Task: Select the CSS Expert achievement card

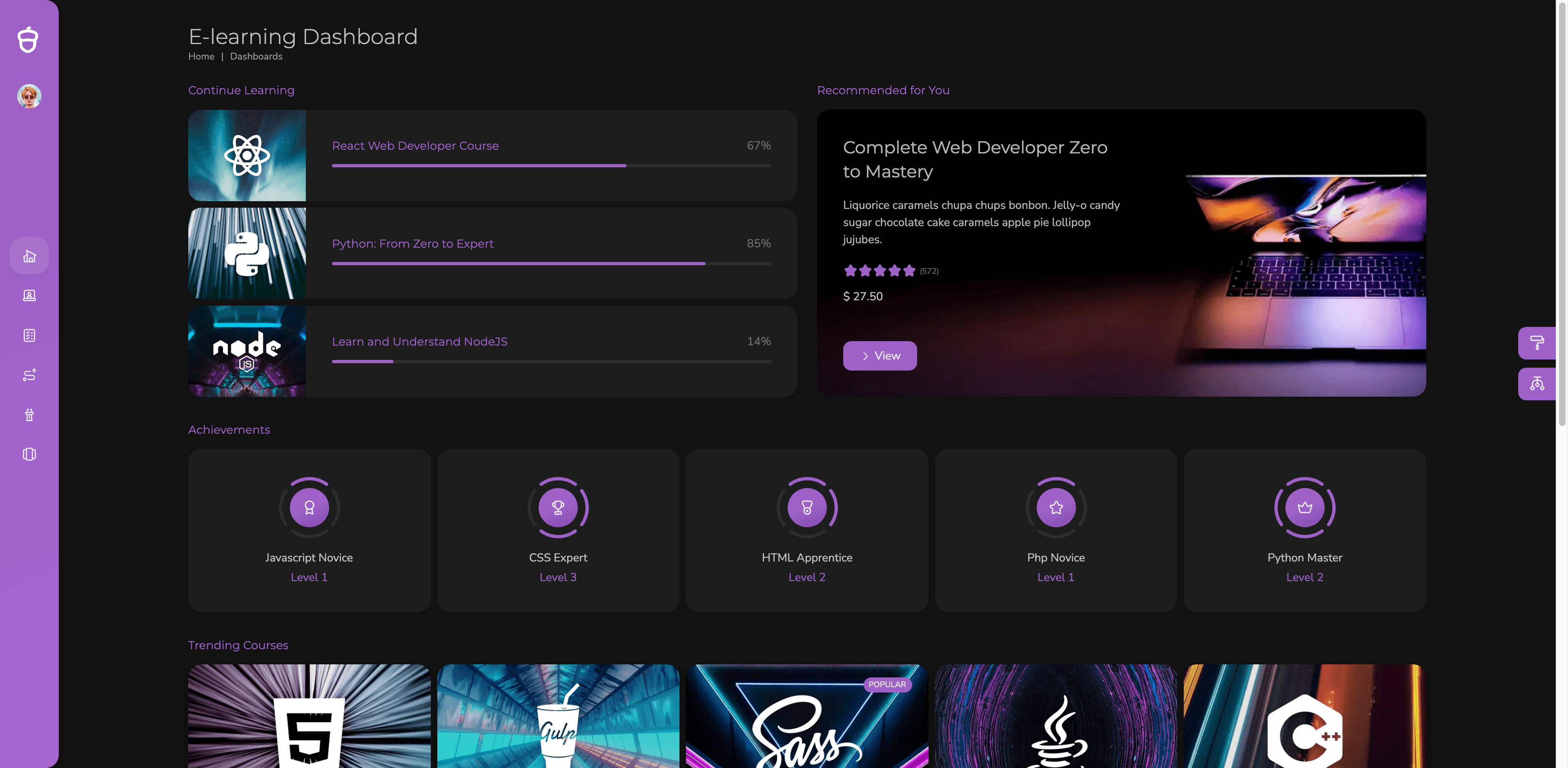Action: pyautogui.click(x=557, y=530)
